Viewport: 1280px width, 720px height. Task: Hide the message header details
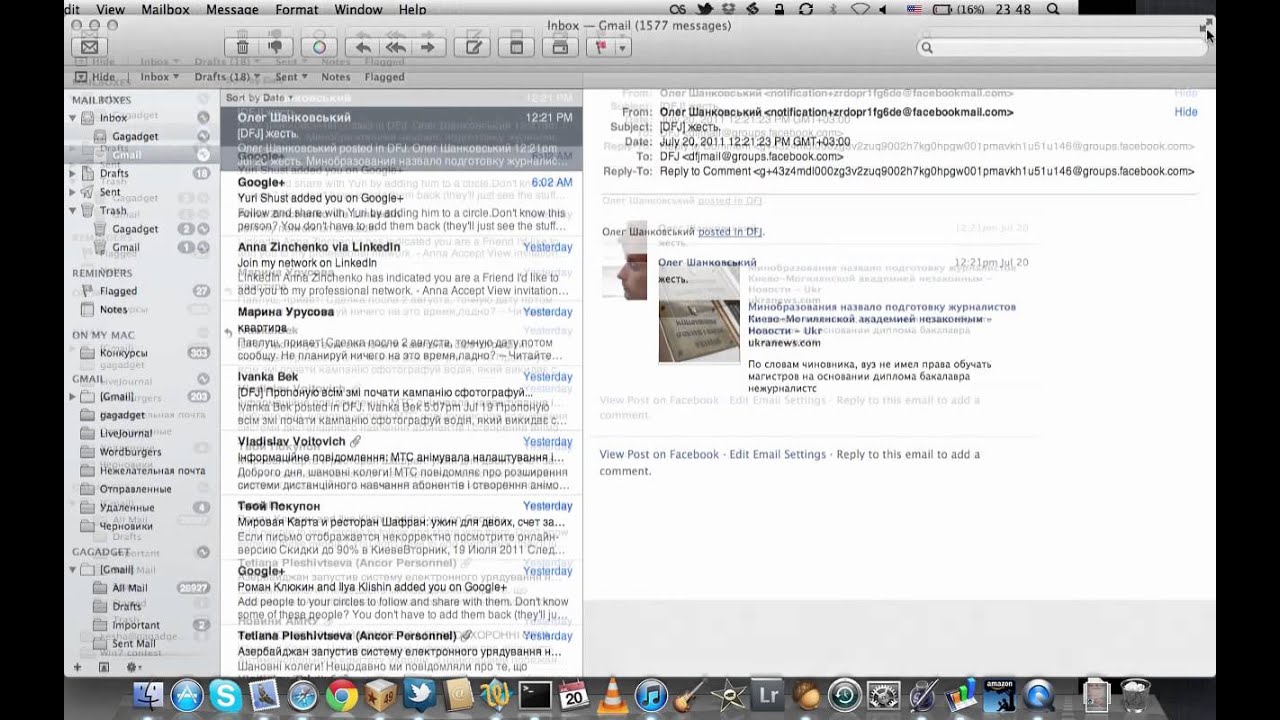(1186, 112)
